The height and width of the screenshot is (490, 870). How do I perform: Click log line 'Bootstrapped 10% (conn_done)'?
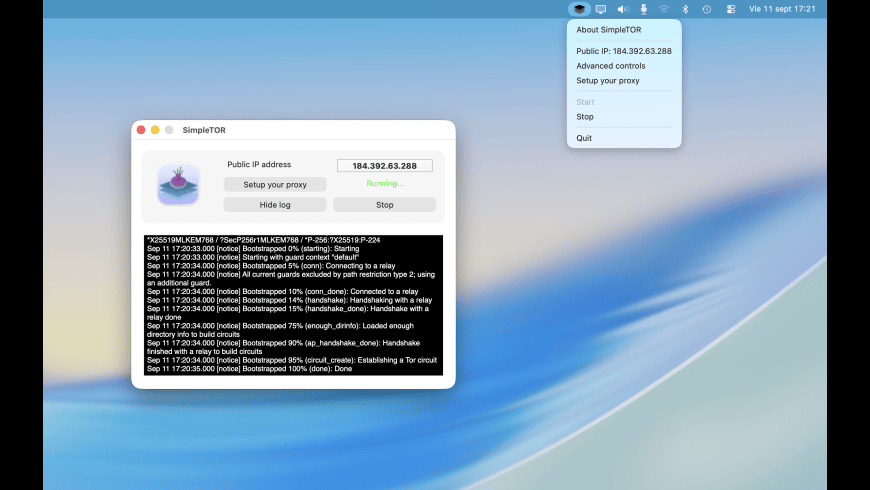[282, 291]
